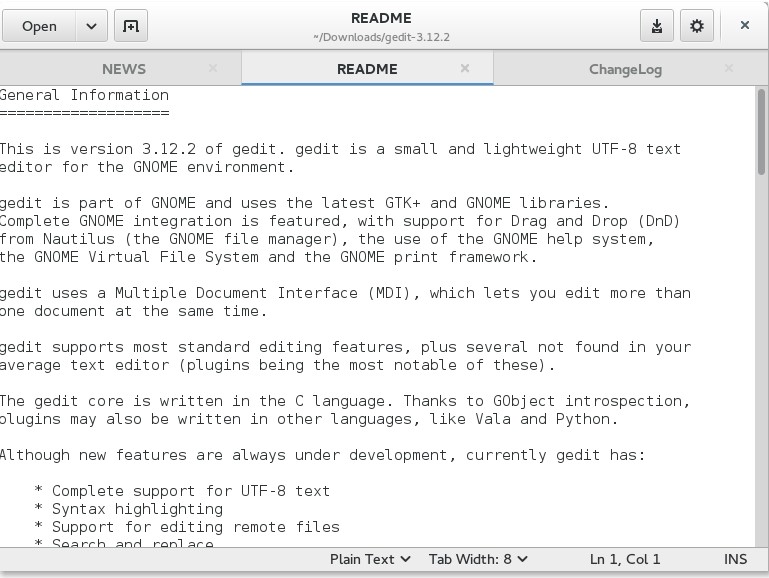Screen dimensions: 769x578
Task: Click the Open button
Action: [39, 25]
